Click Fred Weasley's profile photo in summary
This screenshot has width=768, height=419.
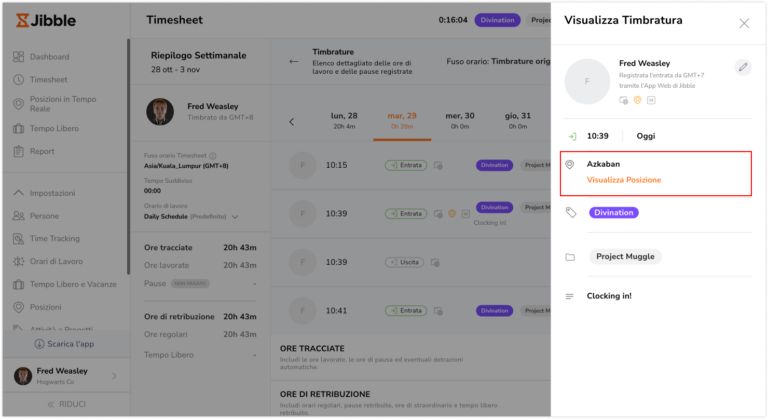[160, 112]
